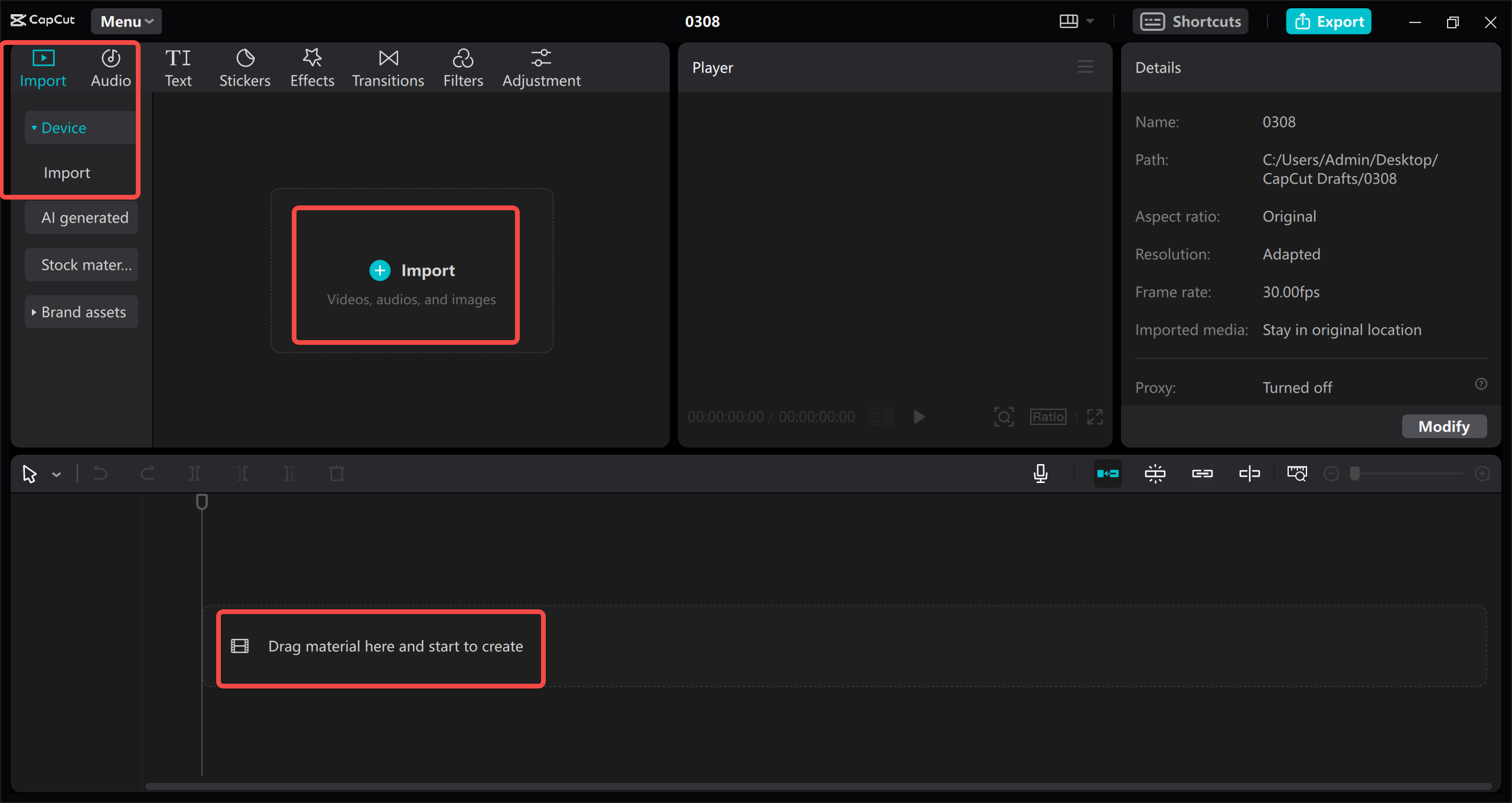Click the delete-right trim icon
1512x803 pixels.
coord(289,474)
